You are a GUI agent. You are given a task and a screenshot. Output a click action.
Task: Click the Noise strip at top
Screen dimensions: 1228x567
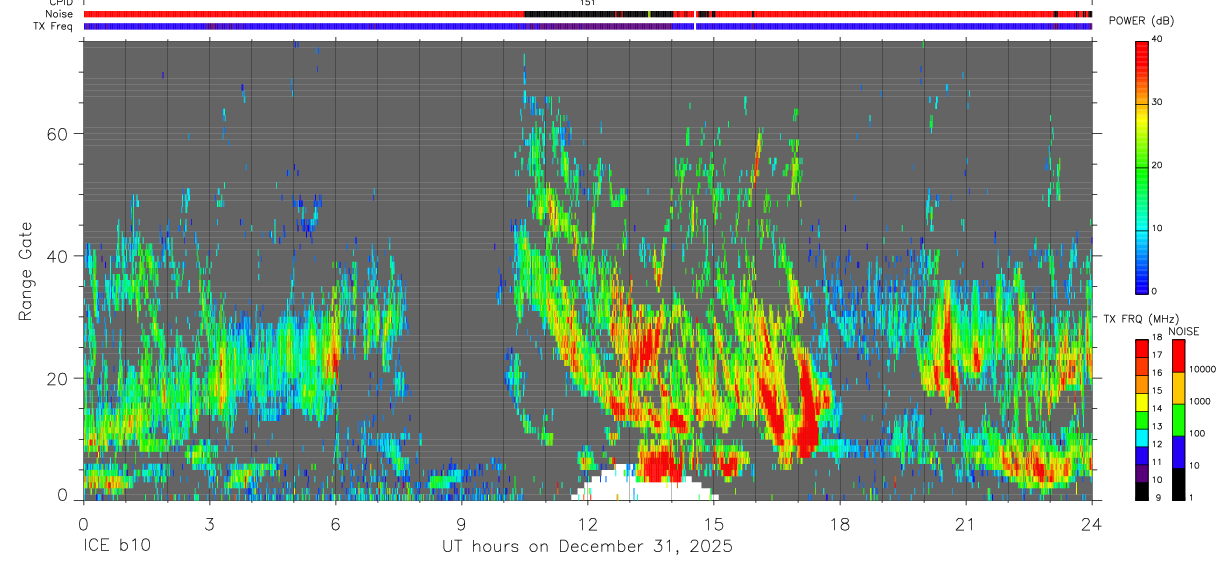587,14
